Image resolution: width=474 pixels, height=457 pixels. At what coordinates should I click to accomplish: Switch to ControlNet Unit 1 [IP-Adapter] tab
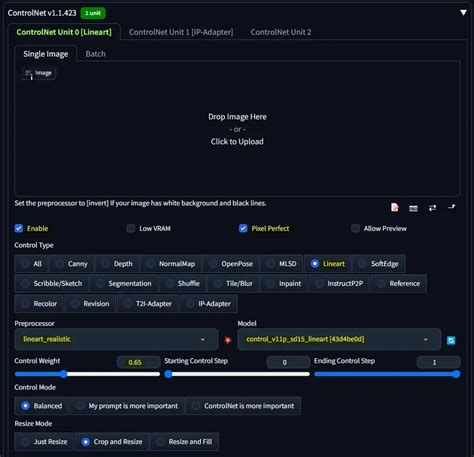point(181,32)
